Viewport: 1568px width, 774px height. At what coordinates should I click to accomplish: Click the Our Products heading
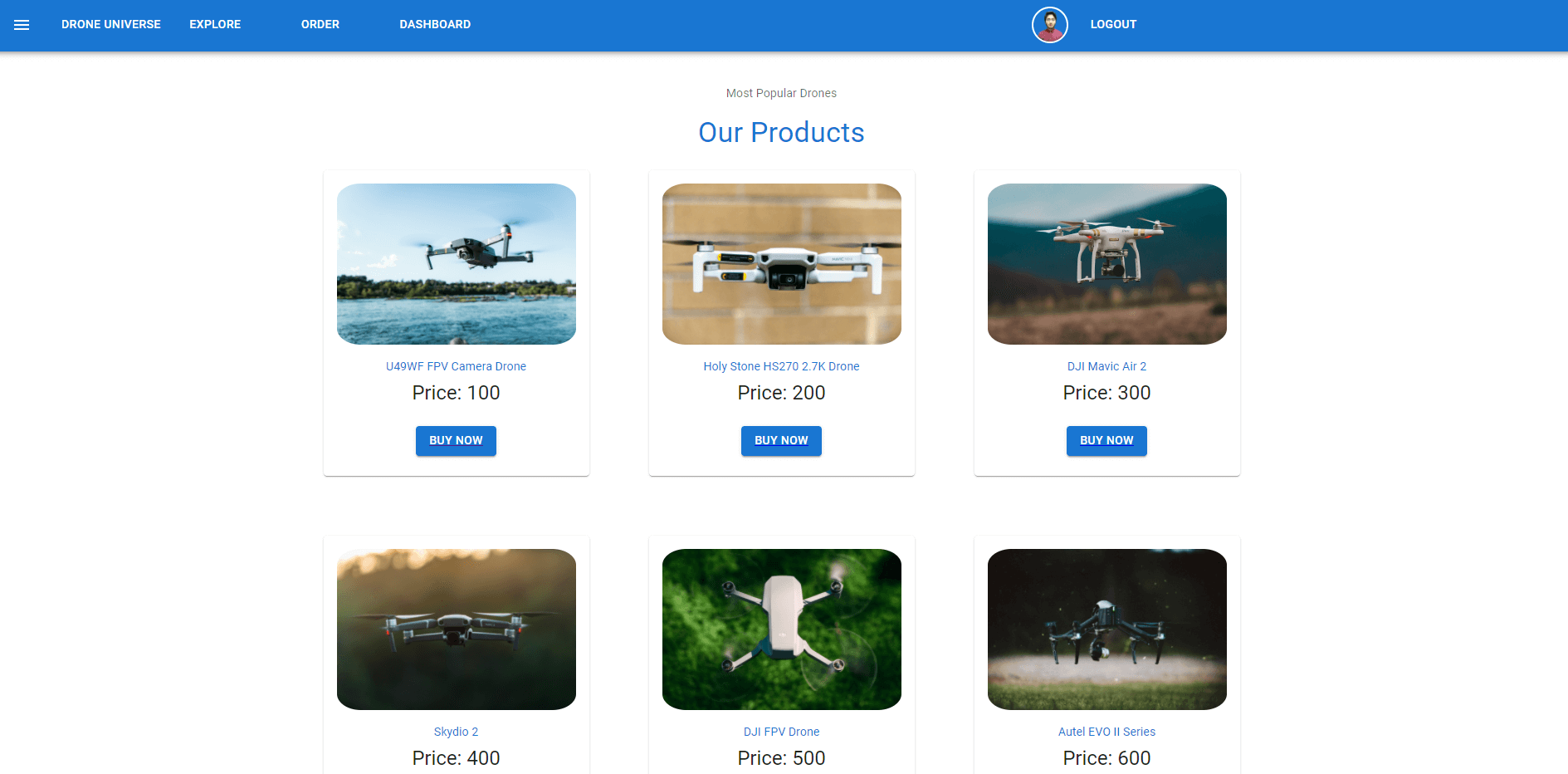pyautogui.click(x=781, y=133)
